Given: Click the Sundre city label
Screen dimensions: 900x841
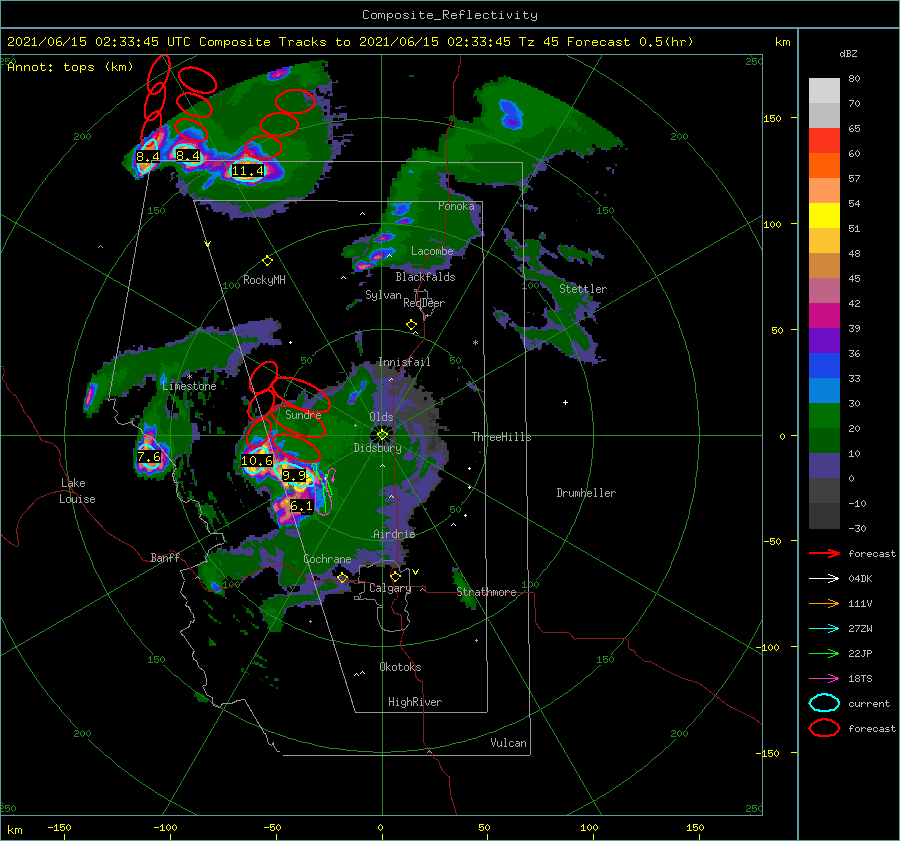Looking at the screenshot, I should [x=303, y=414].
